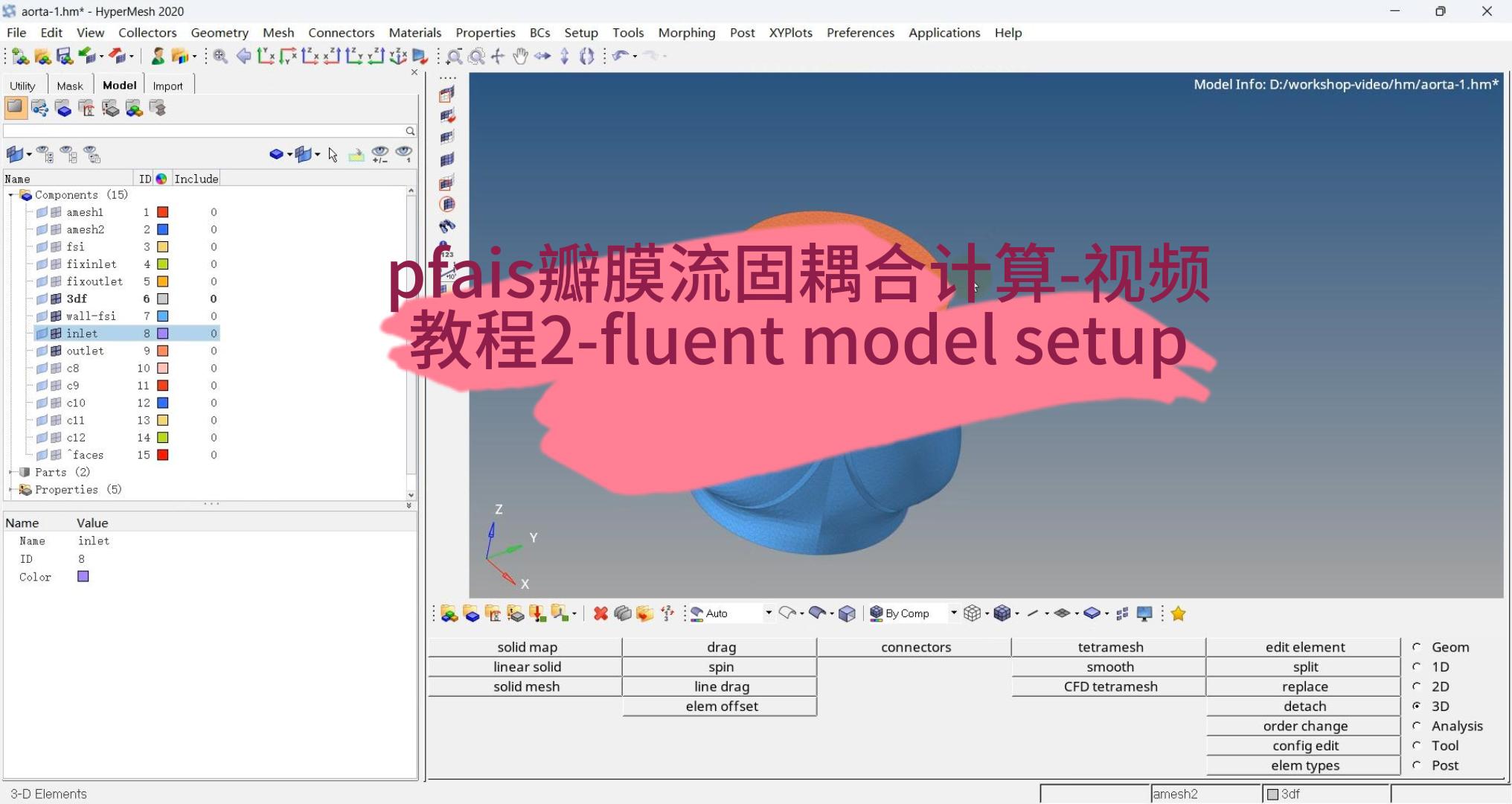Click the yellow star favorites icon
The image size is (1512, 804).
point(1178,613)
